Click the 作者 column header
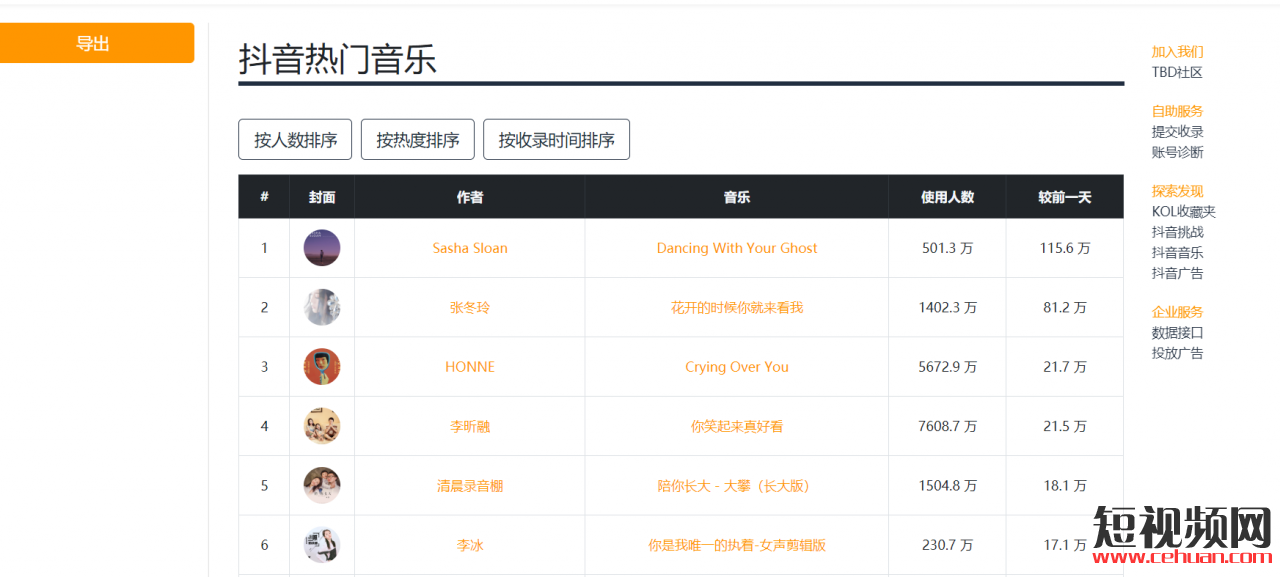The image size is (1280, 577). 470,197
